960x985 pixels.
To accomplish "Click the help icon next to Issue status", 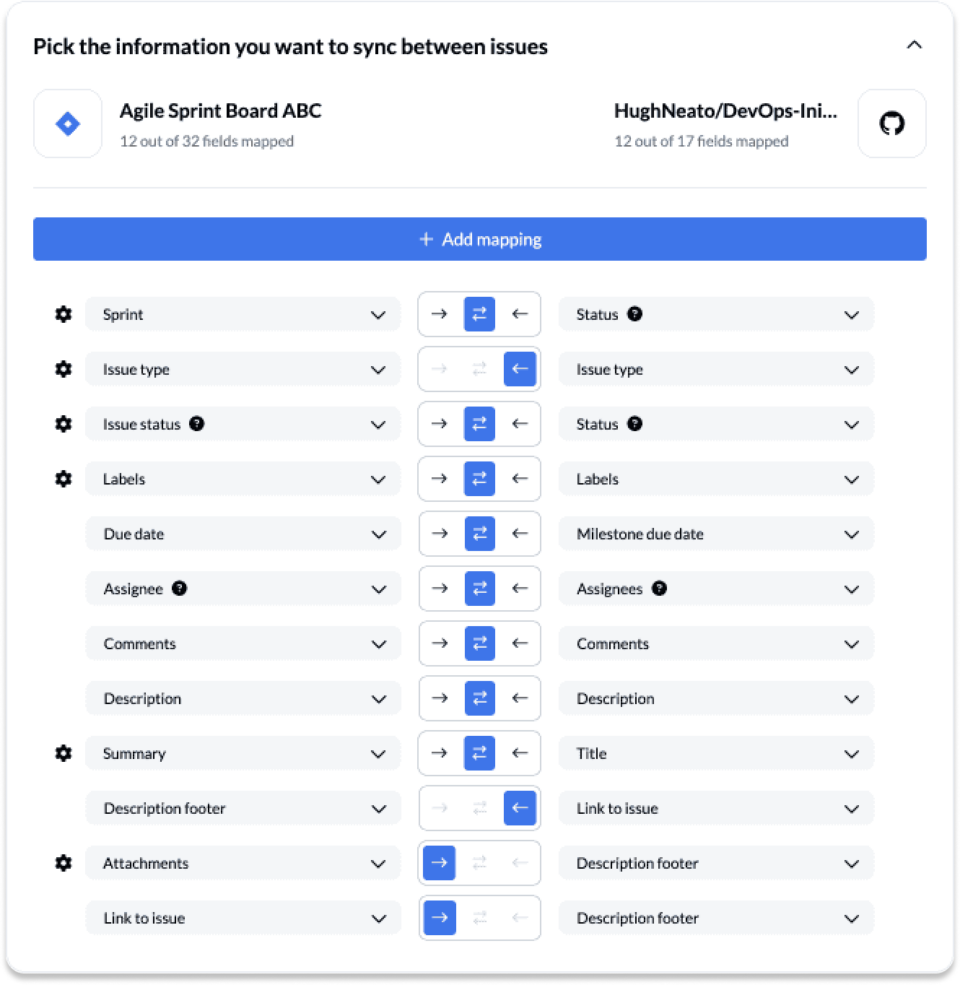I will [197, 423].
